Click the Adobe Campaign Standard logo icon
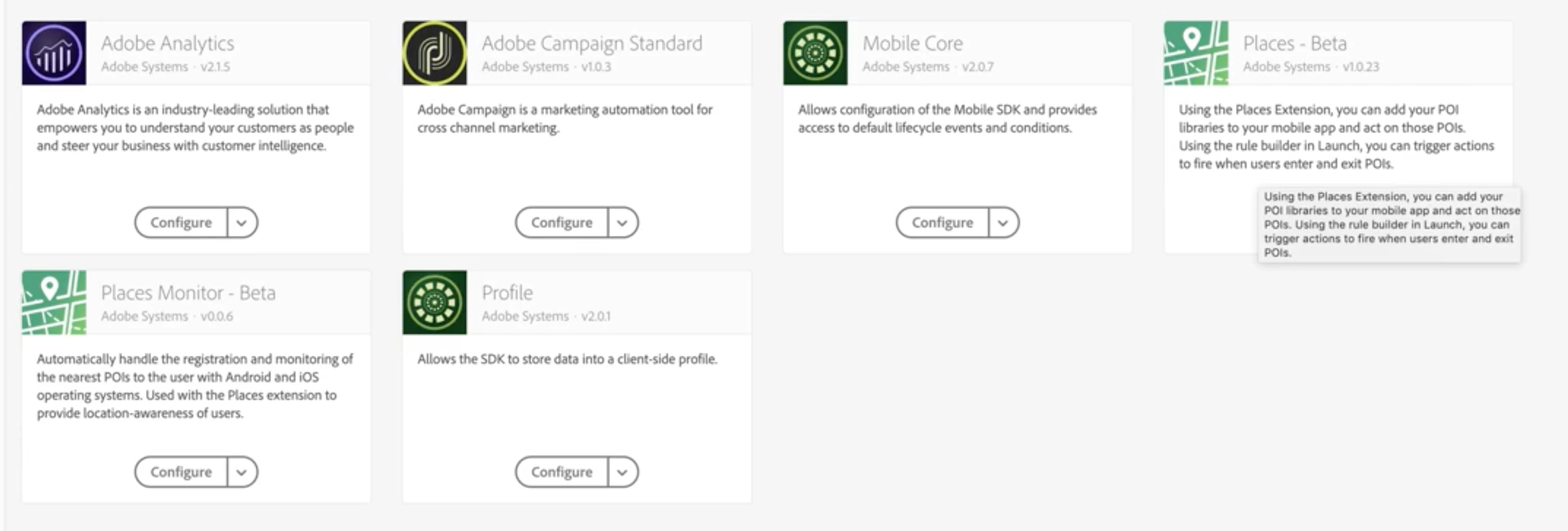Screen dimensions: 1568x531 (435, 53)
